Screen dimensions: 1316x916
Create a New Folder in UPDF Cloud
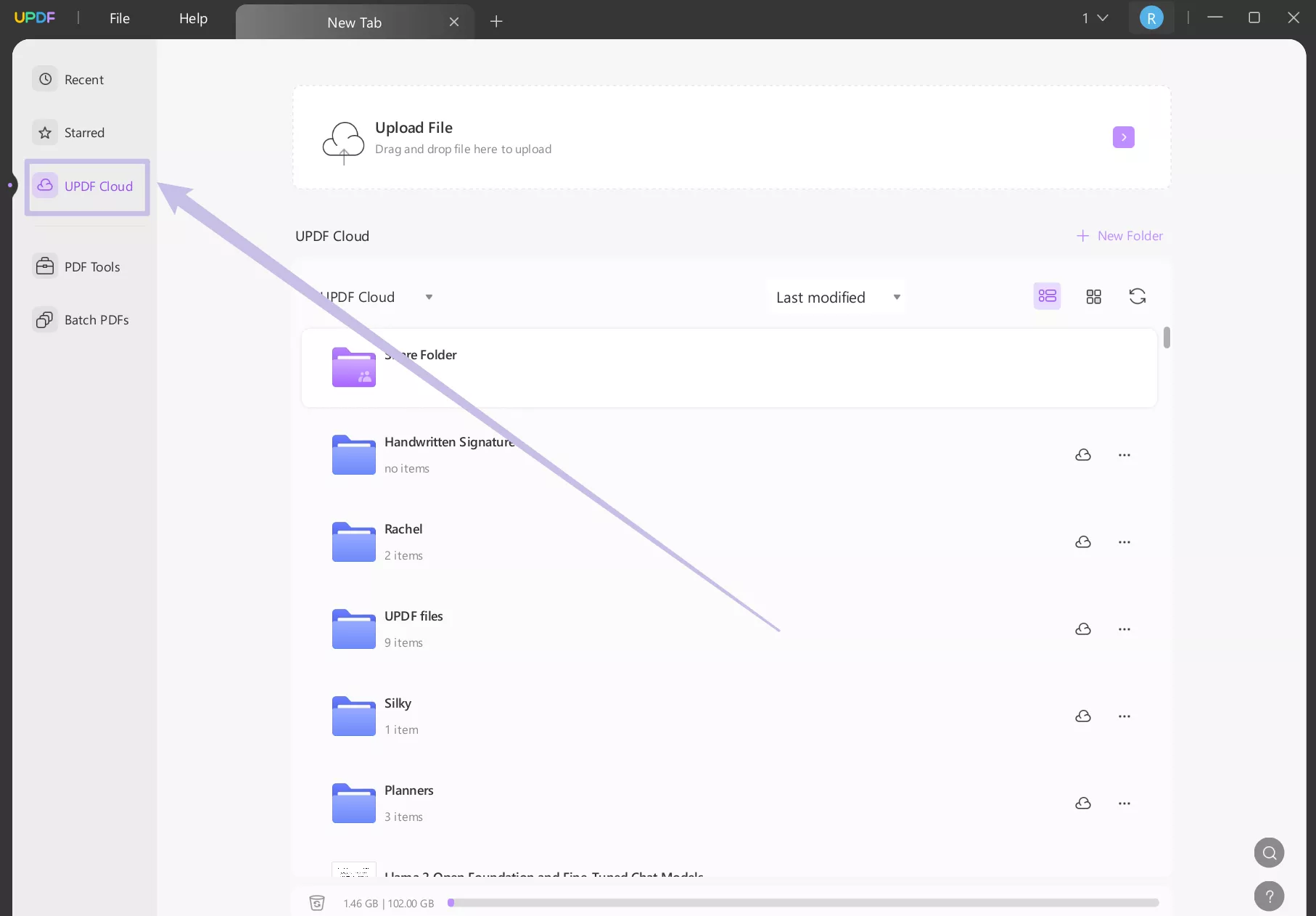point(1119,235)
